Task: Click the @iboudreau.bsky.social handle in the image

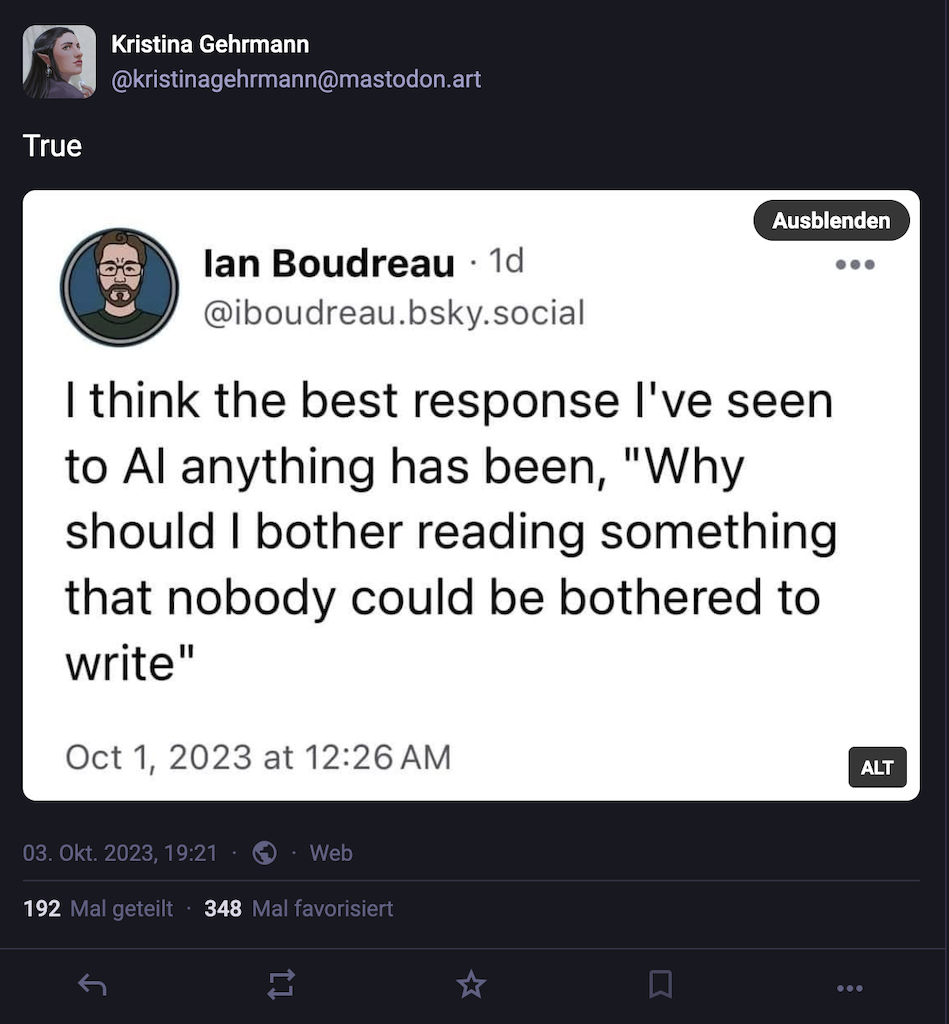Action: 394,312
